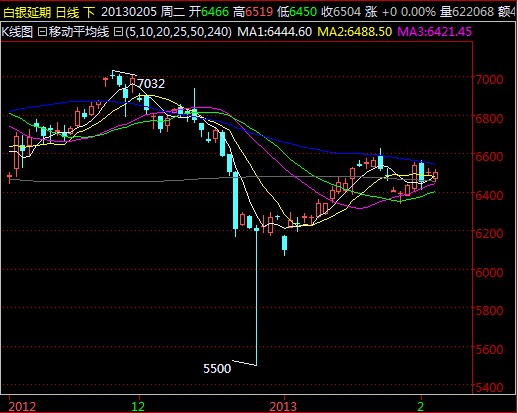Click the 6200 price axis label

click(x=489, y=233)
